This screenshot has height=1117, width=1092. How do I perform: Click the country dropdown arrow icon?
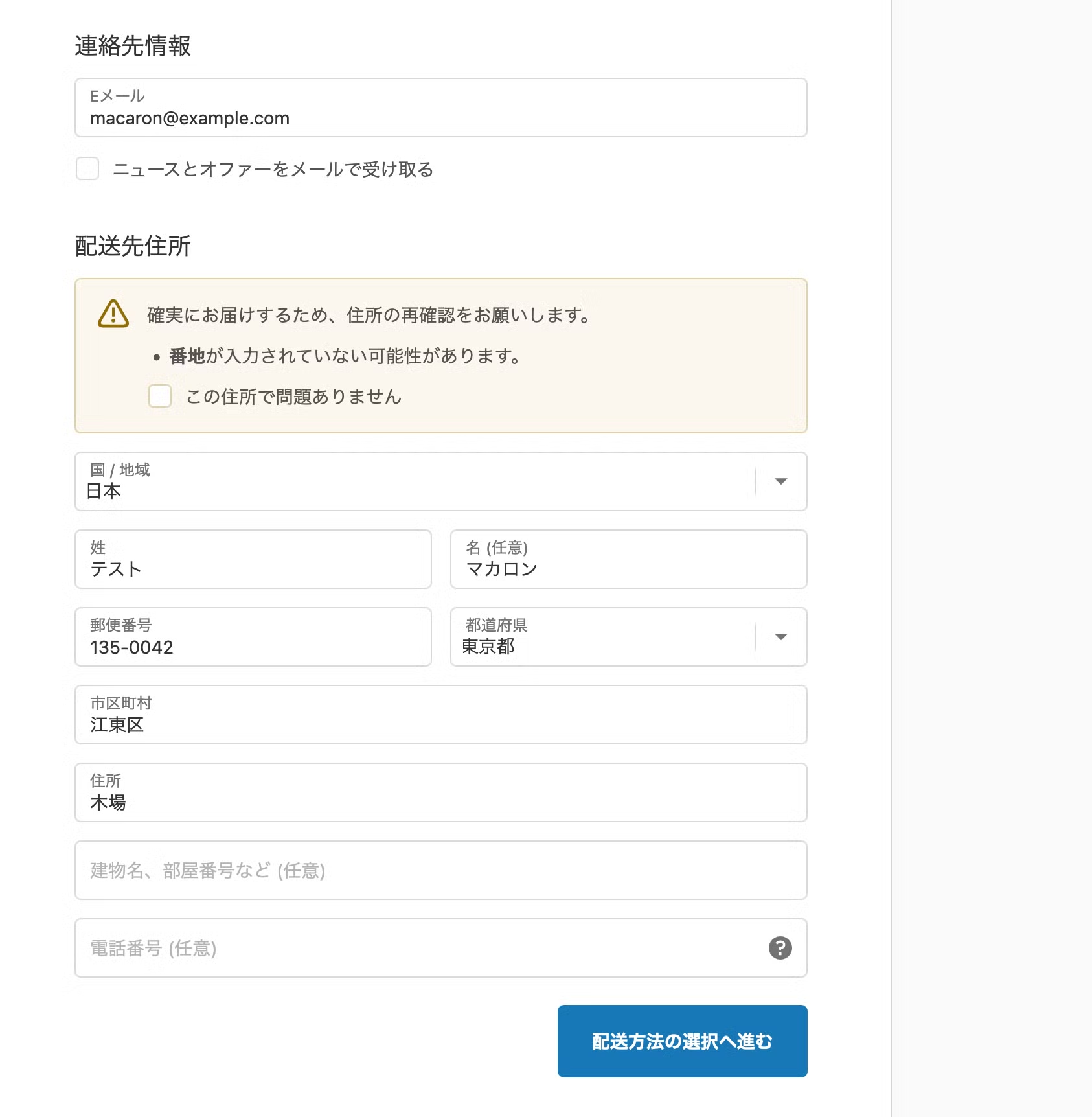point(780,481)
